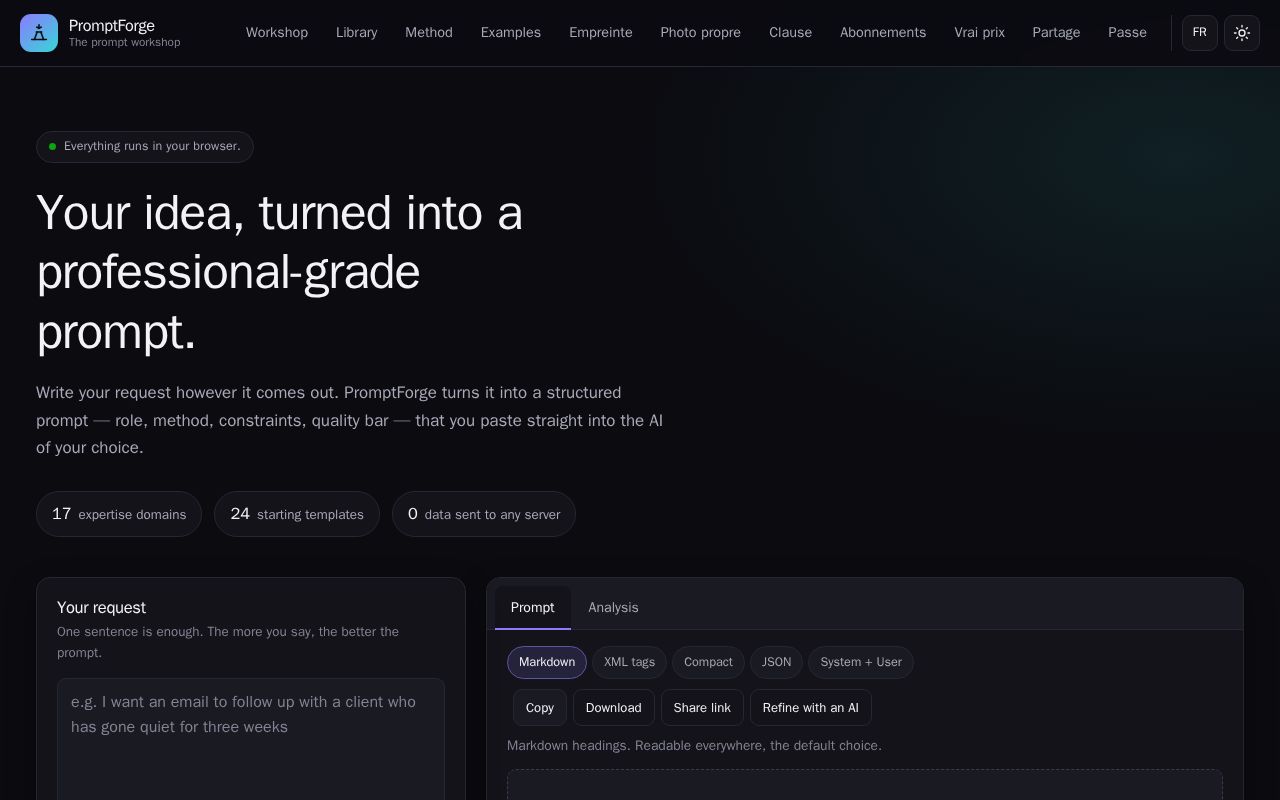Open the Library nav item
The image size is (1280, 800).
(357, 33)
